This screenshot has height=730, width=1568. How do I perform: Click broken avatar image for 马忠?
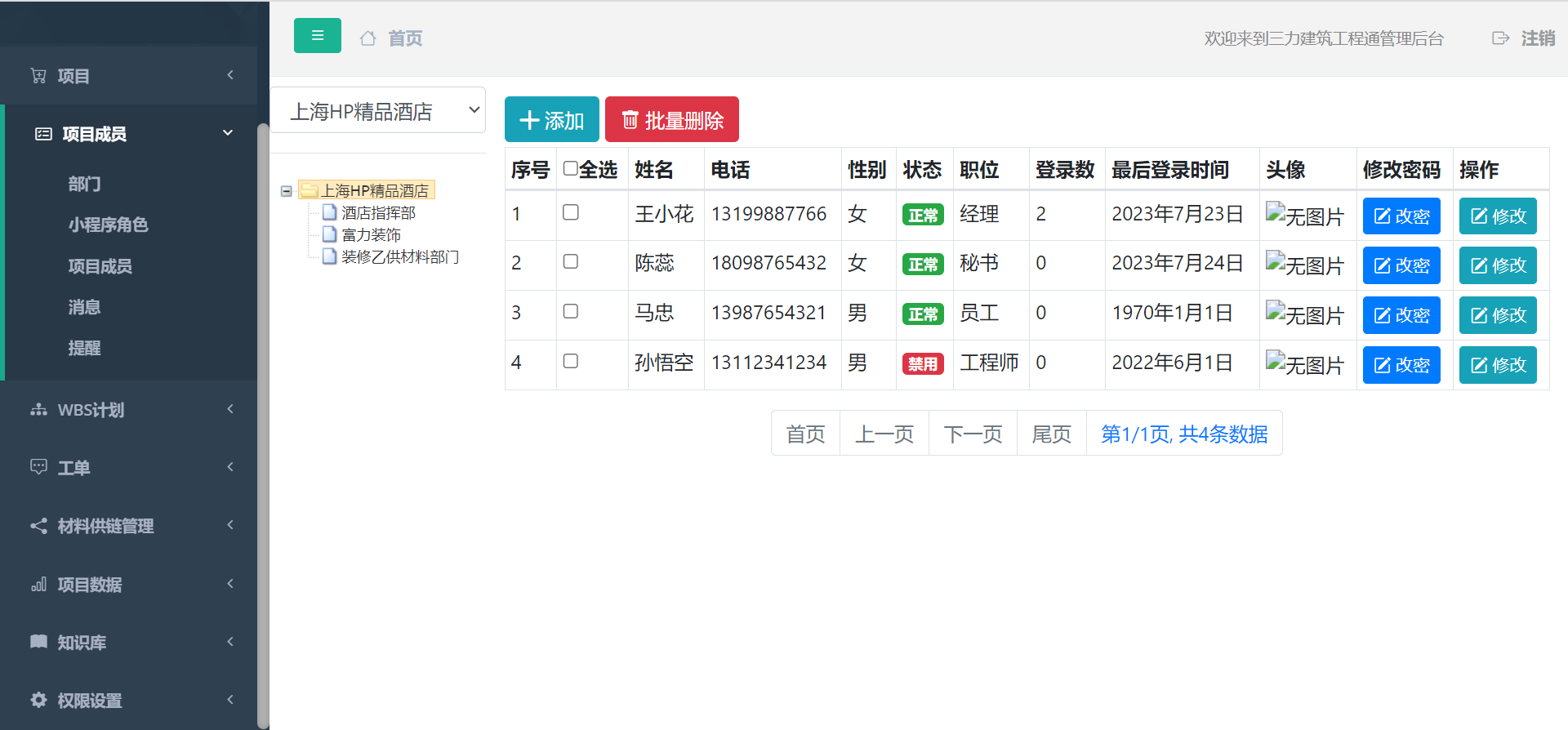click(x=1304, y=314)
